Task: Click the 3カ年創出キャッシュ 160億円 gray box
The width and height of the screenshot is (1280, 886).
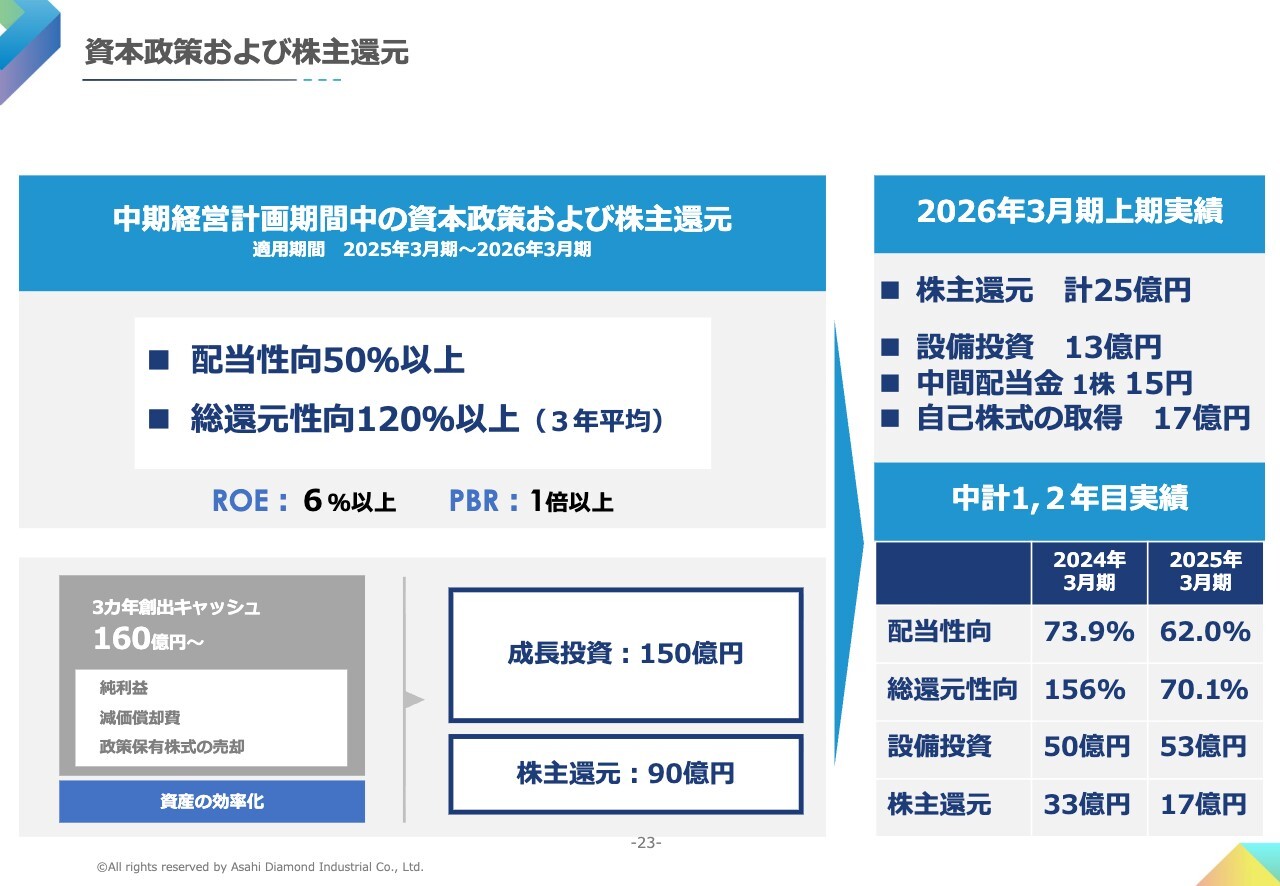Action: (x=212, y=621)
